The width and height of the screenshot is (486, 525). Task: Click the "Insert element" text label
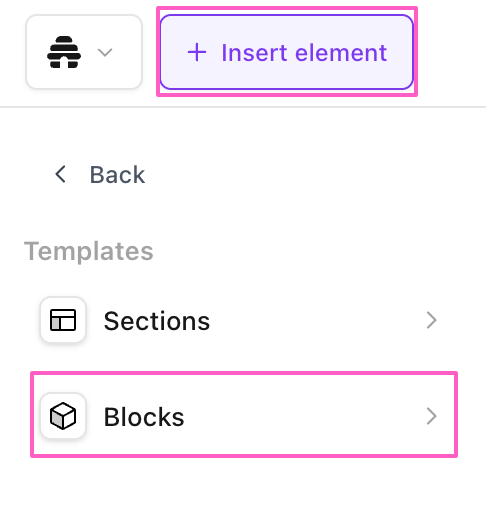tap(304, 53)
